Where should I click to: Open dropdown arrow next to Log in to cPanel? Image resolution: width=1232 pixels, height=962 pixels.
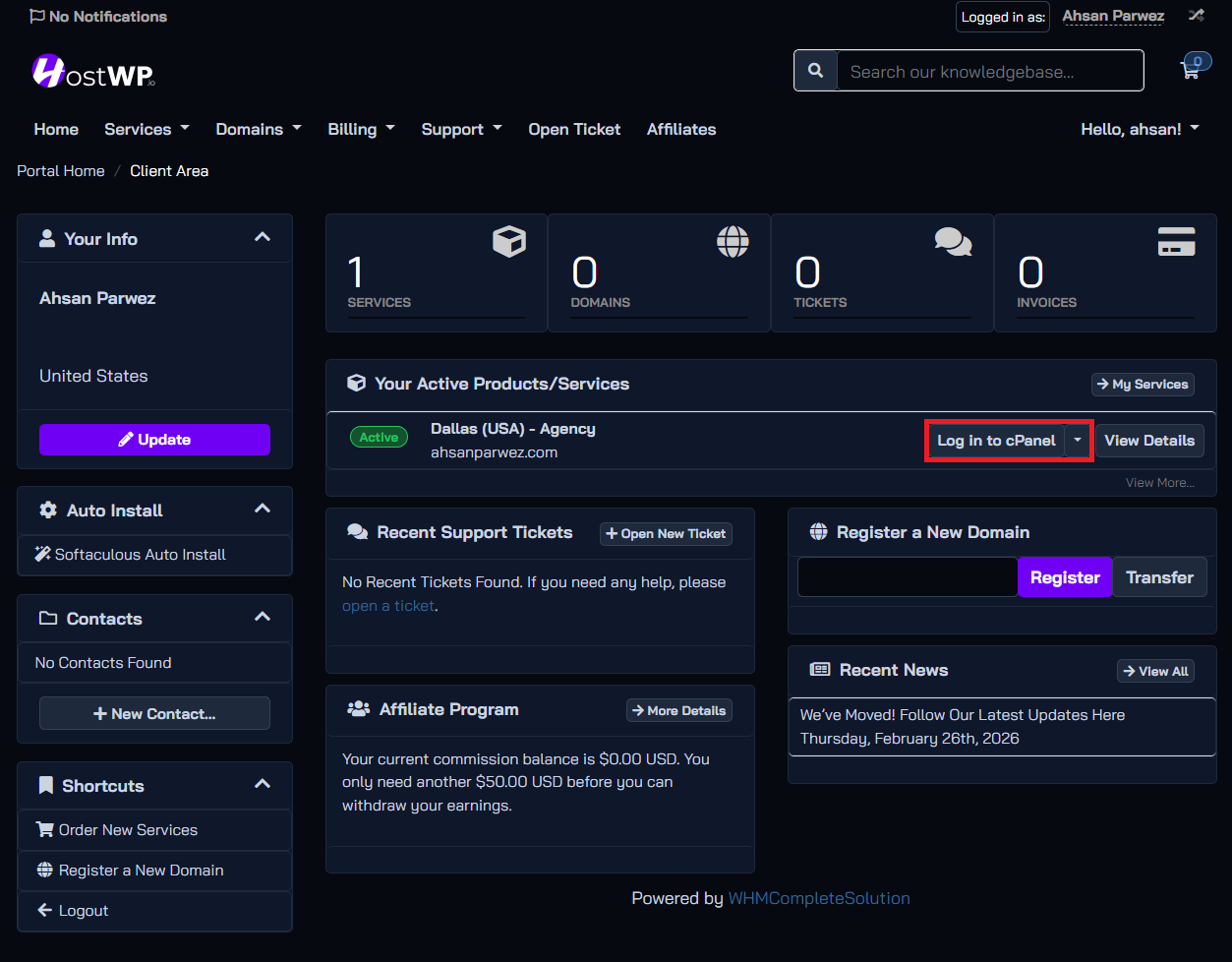click(1078, 441)
